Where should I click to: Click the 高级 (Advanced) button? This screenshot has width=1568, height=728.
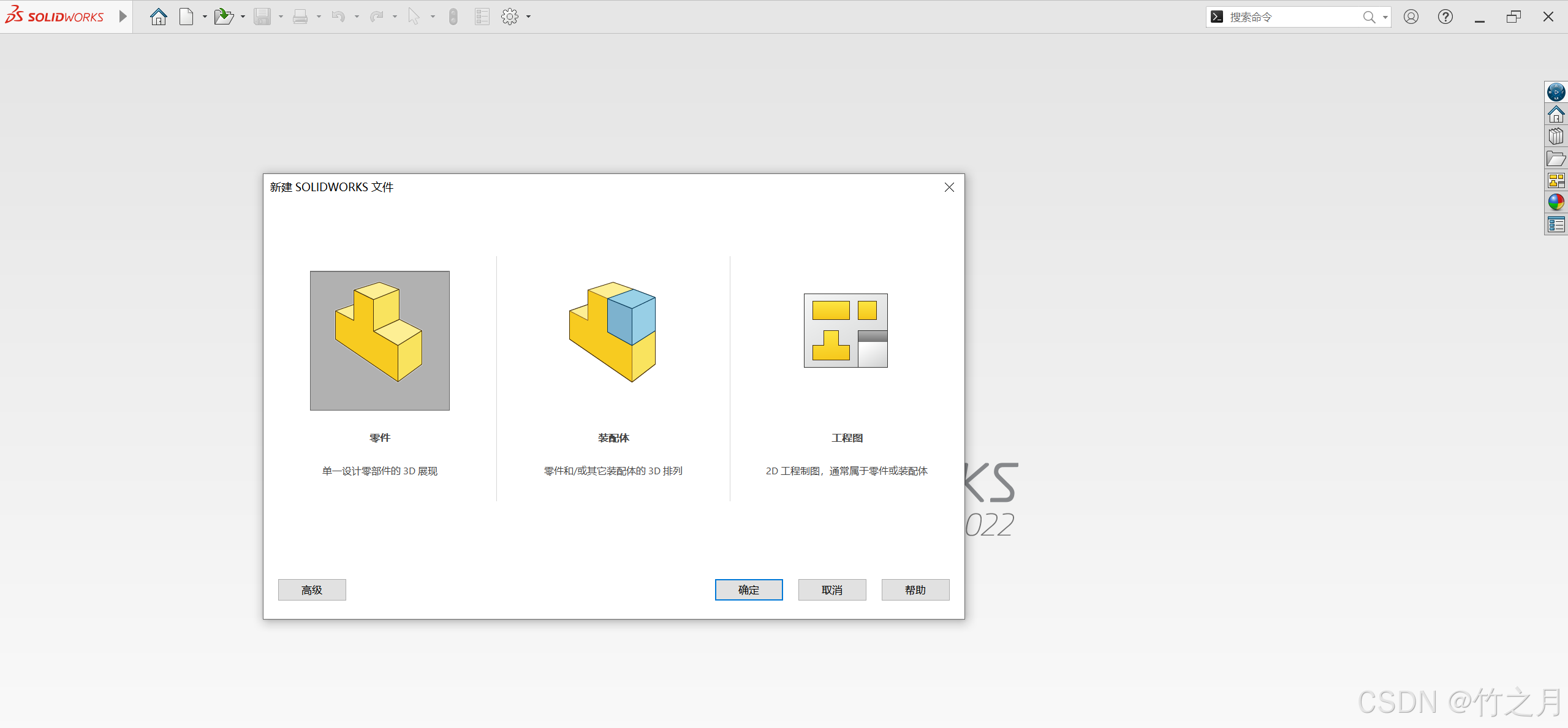(311, 590)
